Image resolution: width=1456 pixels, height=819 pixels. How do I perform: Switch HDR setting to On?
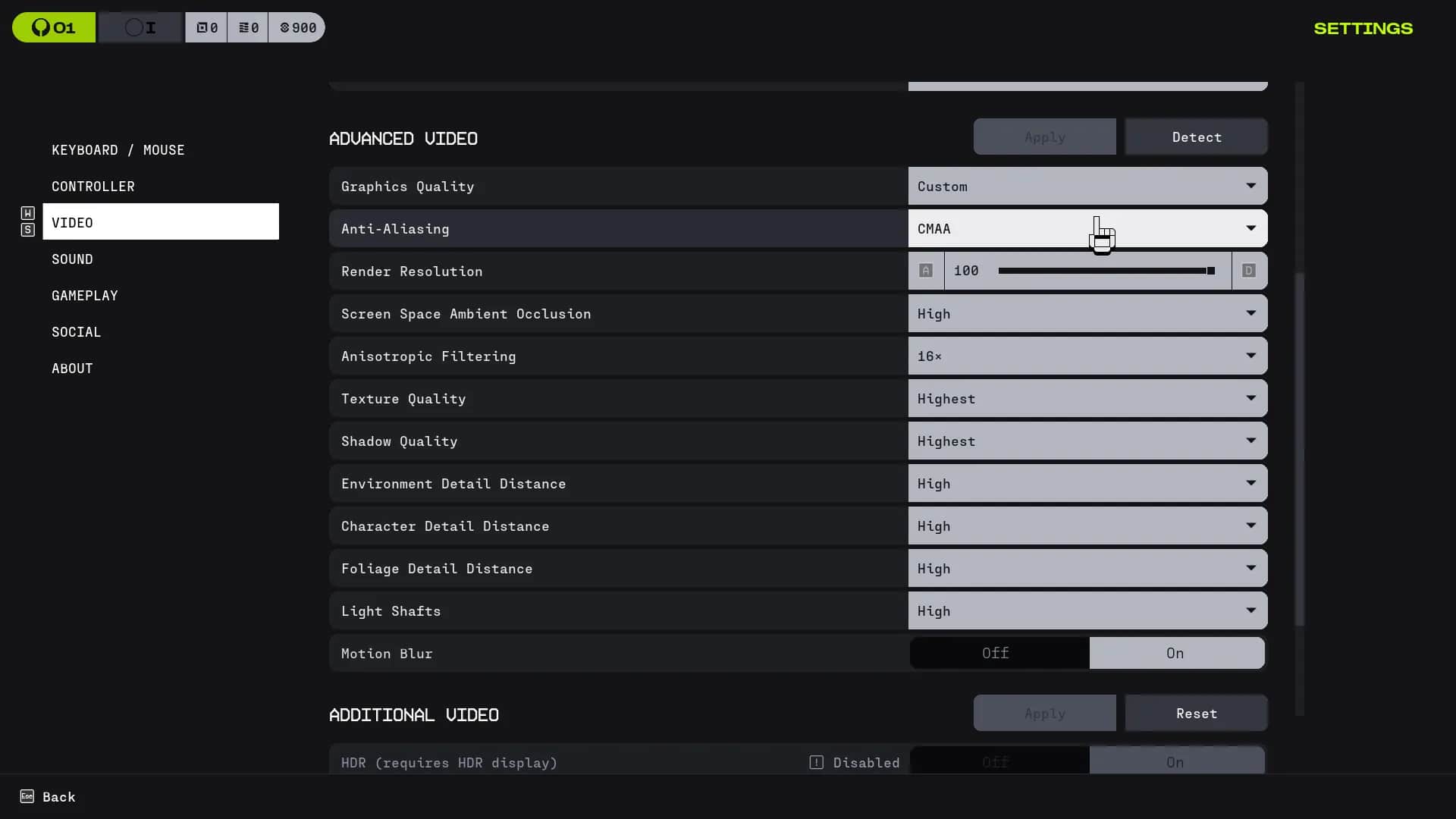tap(1176, 761)
